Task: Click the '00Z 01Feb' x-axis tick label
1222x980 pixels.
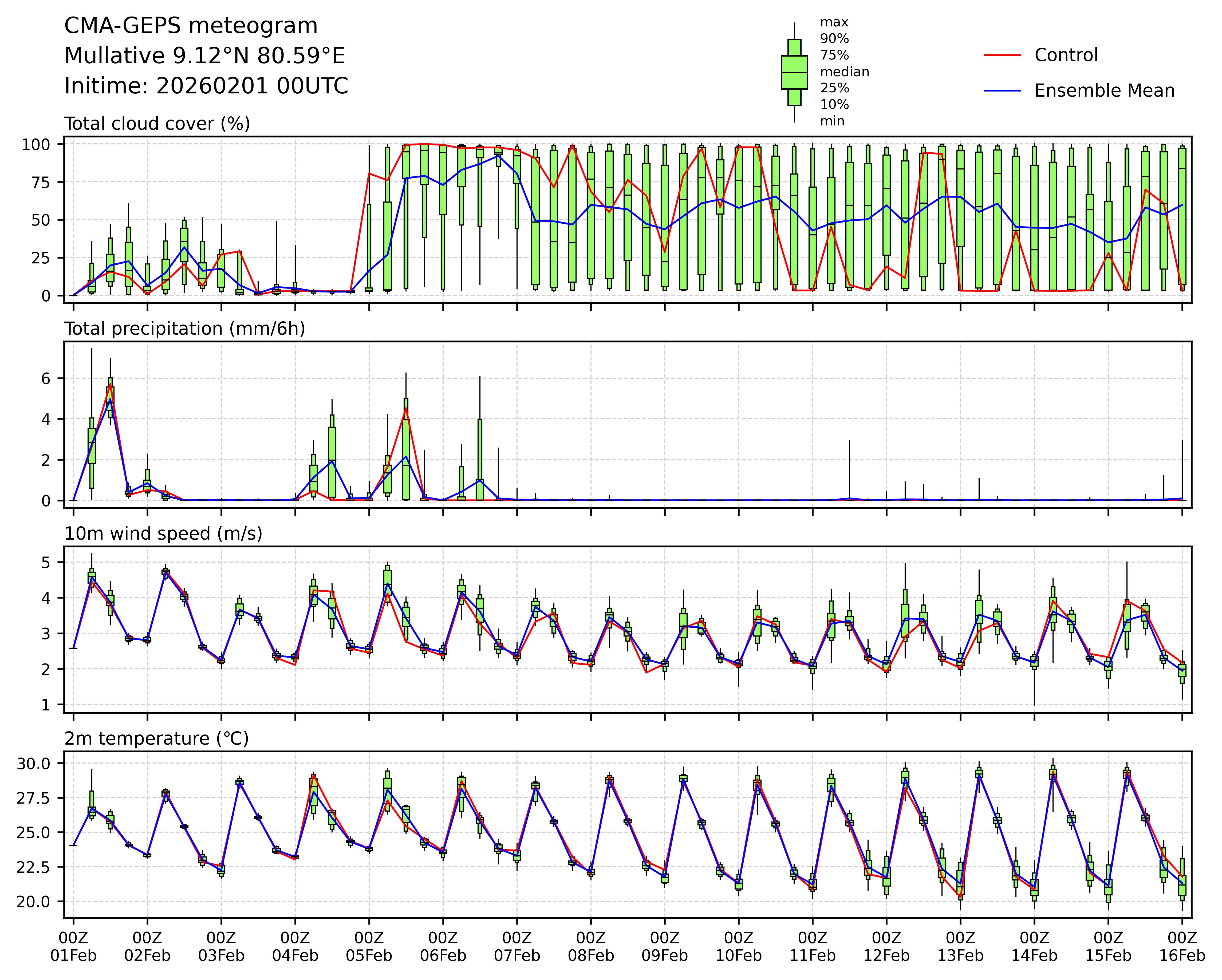Action: pyautogui.click(x=74, y=947)
